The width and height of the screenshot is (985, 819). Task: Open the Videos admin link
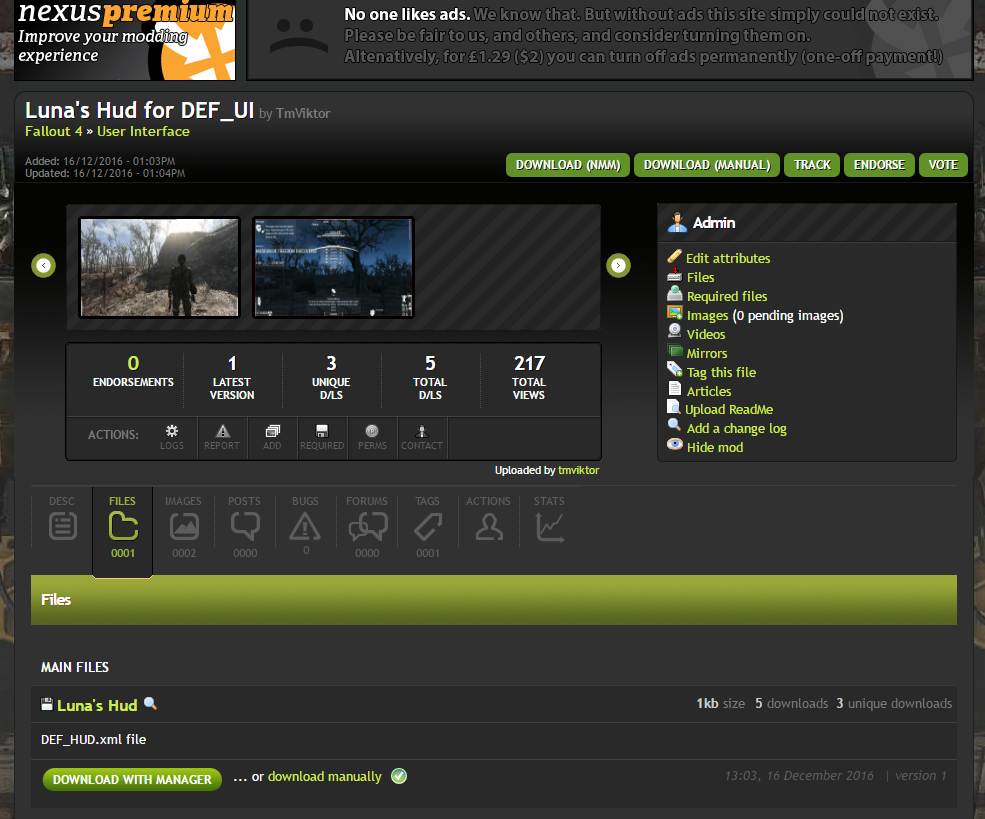click(705, 334)
